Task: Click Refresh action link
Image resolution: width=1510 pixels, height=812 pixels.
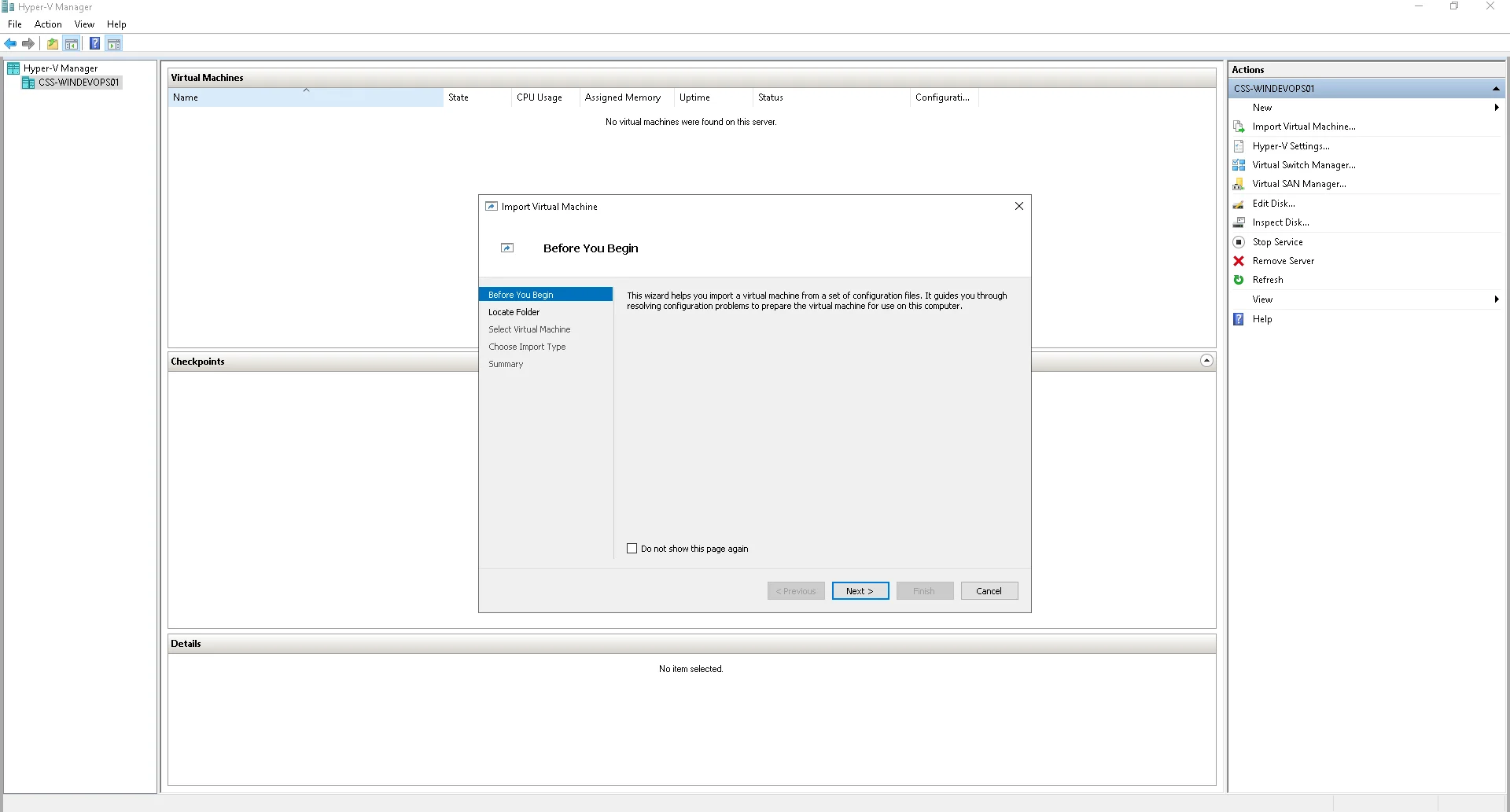Action: (1268, 280)
